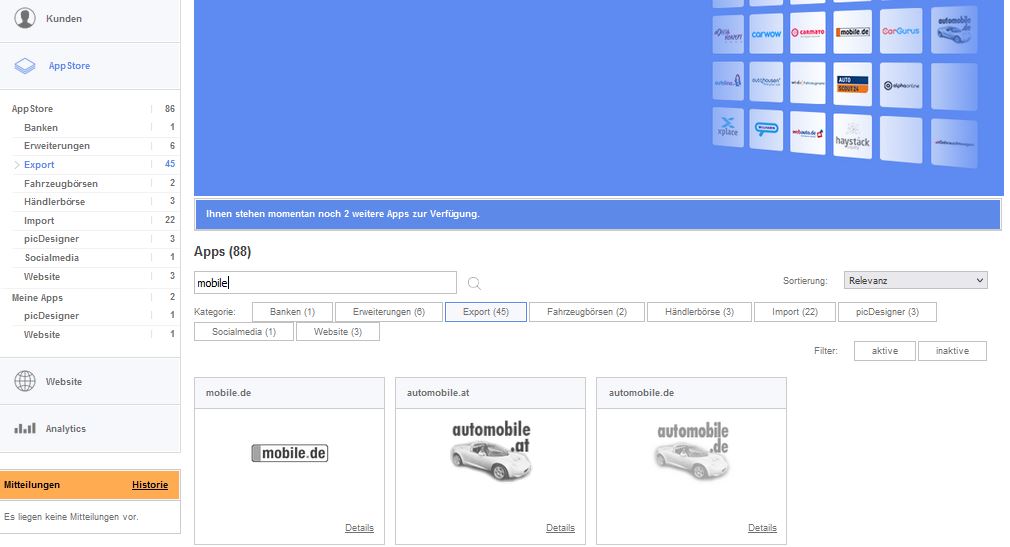
Task: Select the Händlerbörse (3) category button
Action: click(699, 312)
